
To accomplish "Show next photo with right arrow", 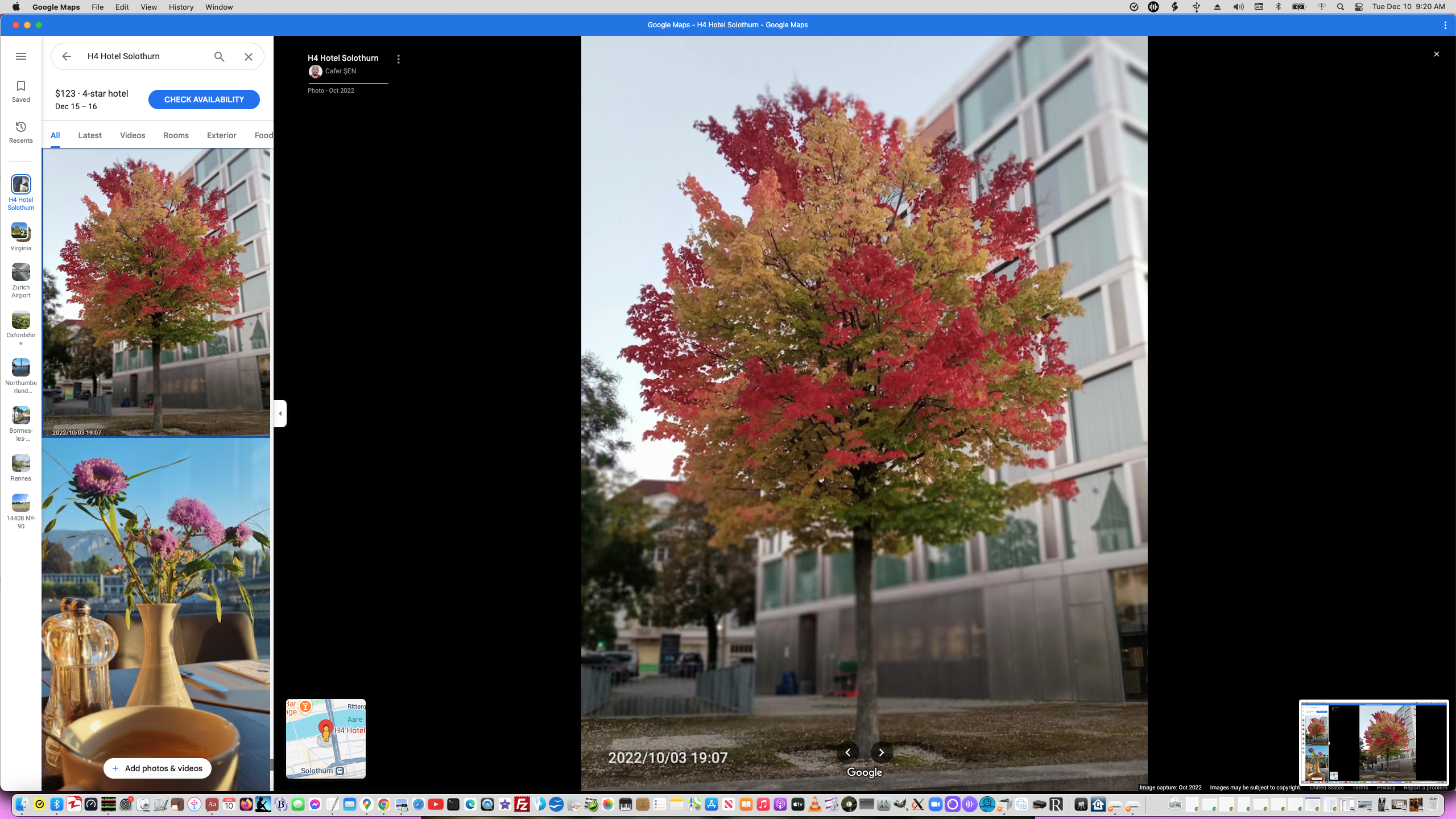I will [x=882, y=752].
